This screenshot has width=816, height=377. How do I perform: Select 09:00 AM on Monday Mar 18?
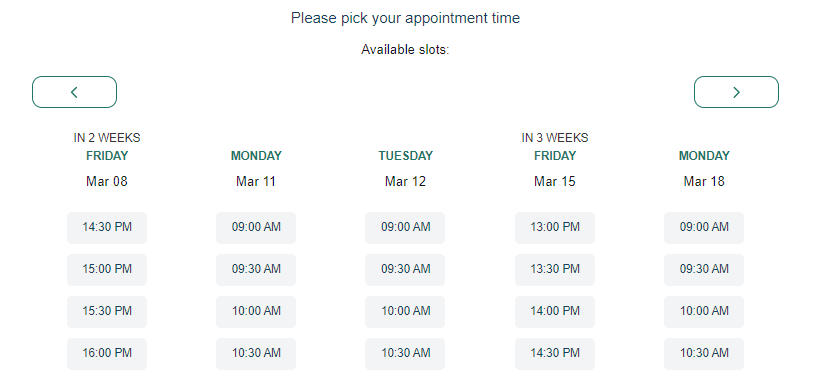pos(704,228)
